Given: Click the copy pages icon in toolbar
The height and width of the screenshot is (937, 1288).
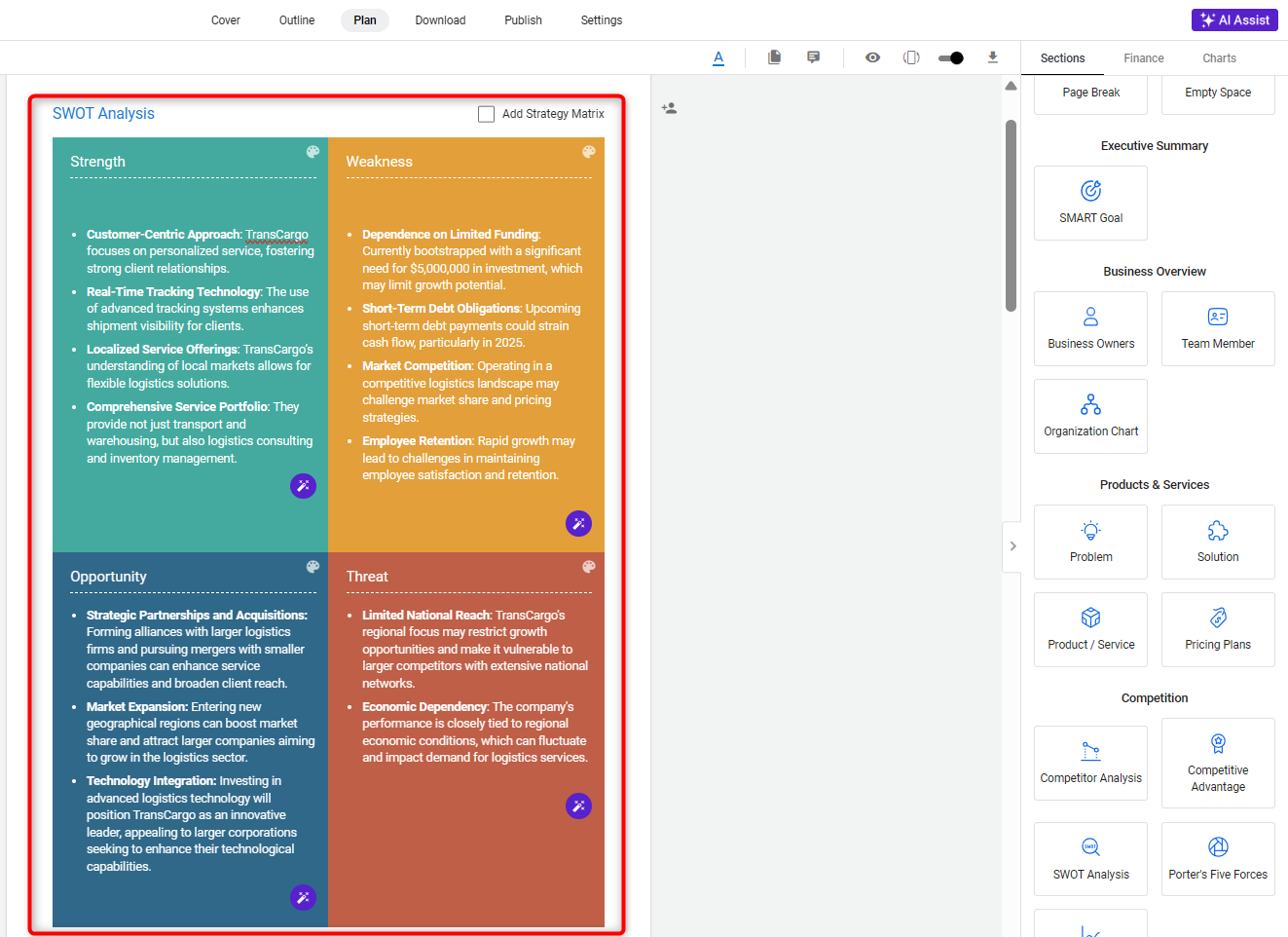Looking at the screenshot, I should tap(774, 57).
